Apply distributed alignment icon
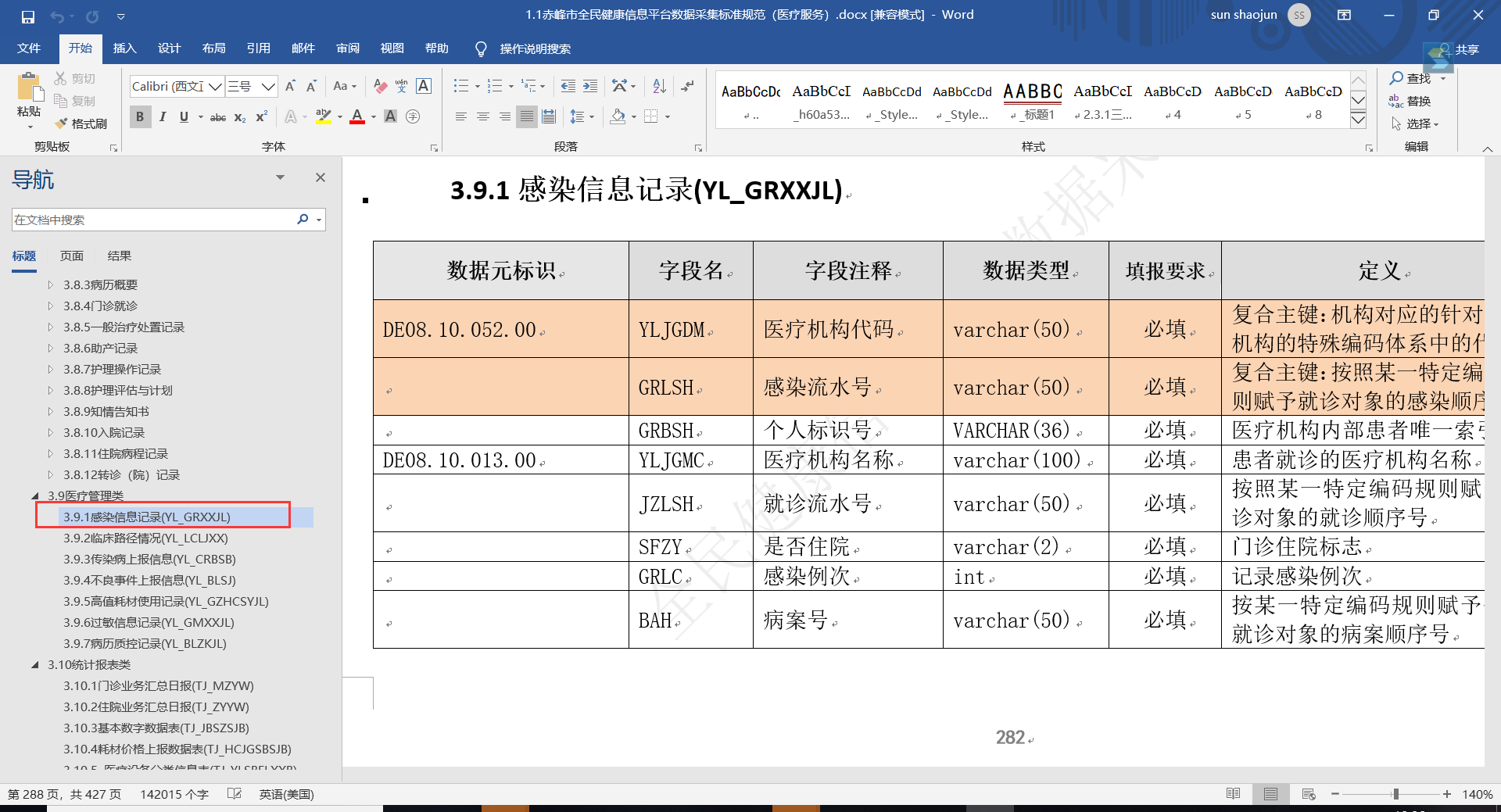The width and height of the screenshot is (1501, 812). (549, 116)
